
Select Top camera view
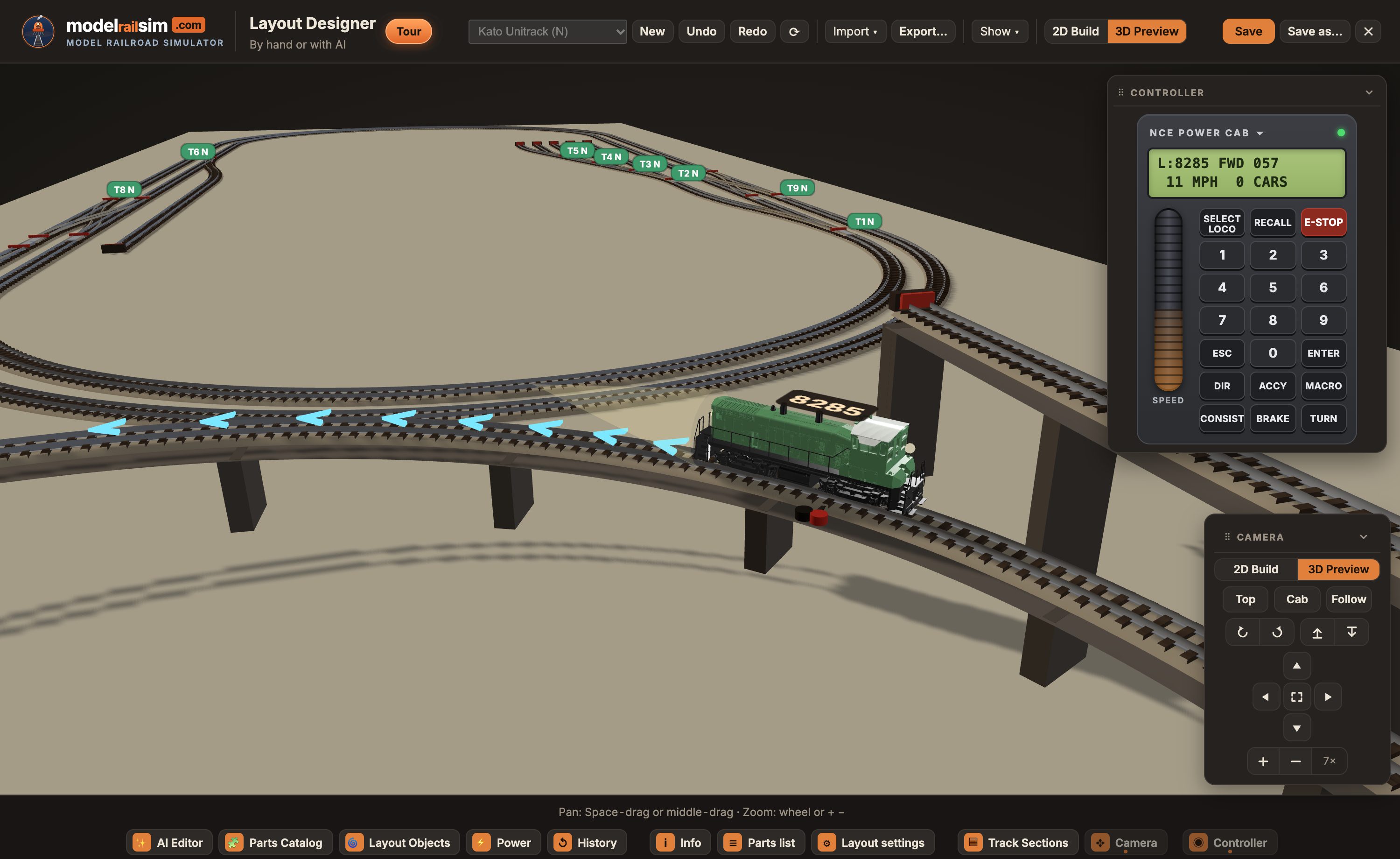pos(1245,599)
